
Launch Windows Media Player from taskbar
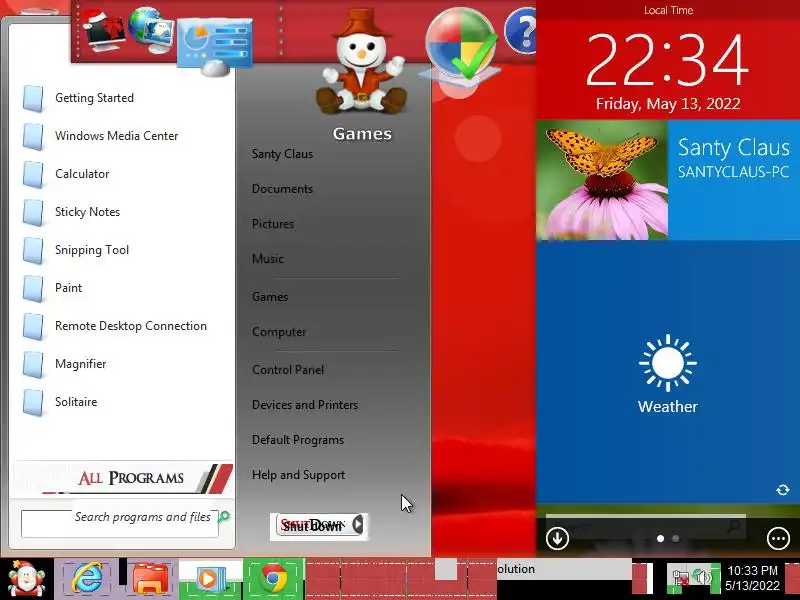tap(210, 580)
